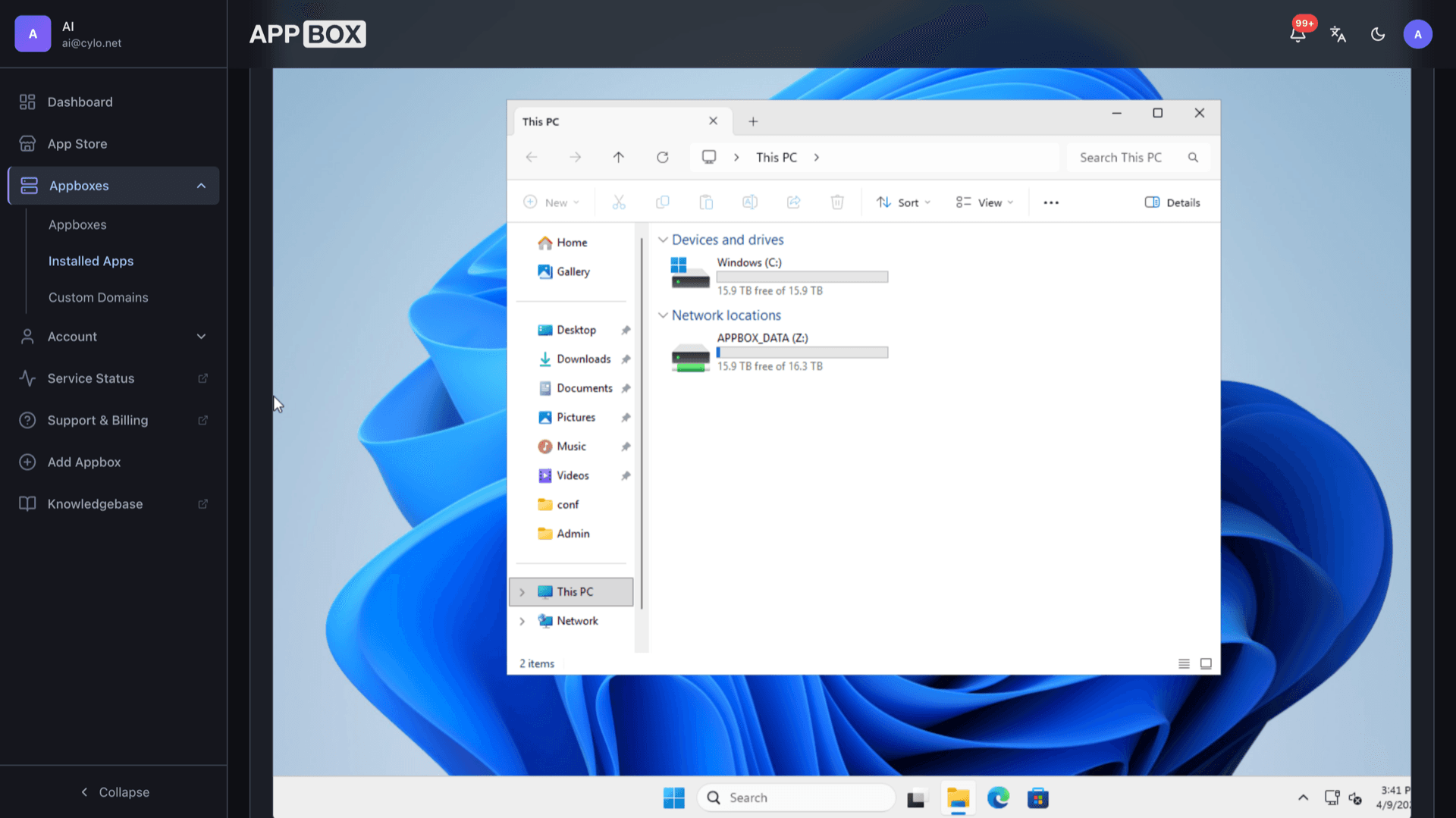The image size is (1456, 818).
Task: Select the Windows (C:) drive
Action: [780, 276]
